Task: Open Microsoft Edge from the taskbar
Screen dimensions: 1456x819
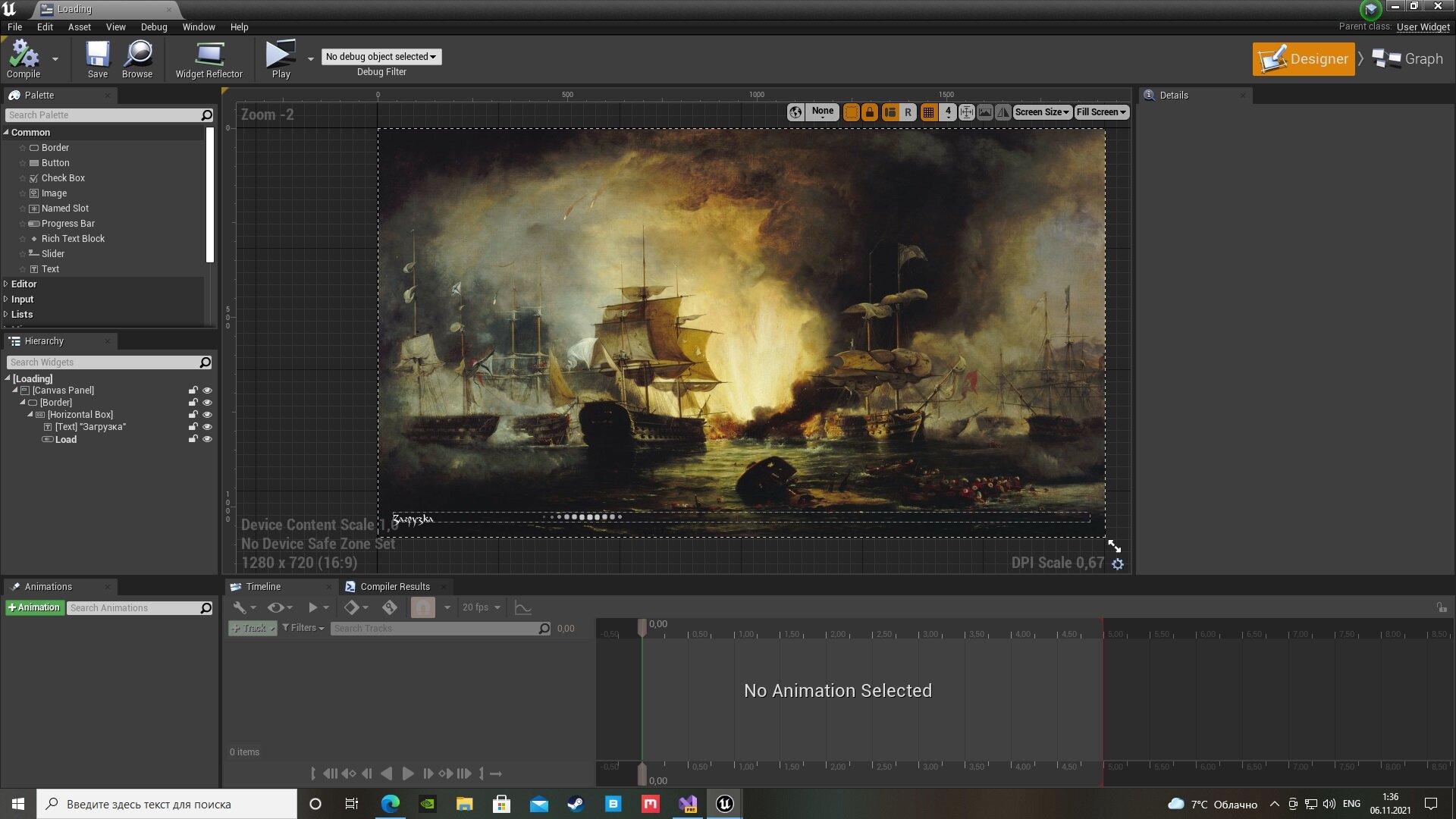Action: (390, 804)
